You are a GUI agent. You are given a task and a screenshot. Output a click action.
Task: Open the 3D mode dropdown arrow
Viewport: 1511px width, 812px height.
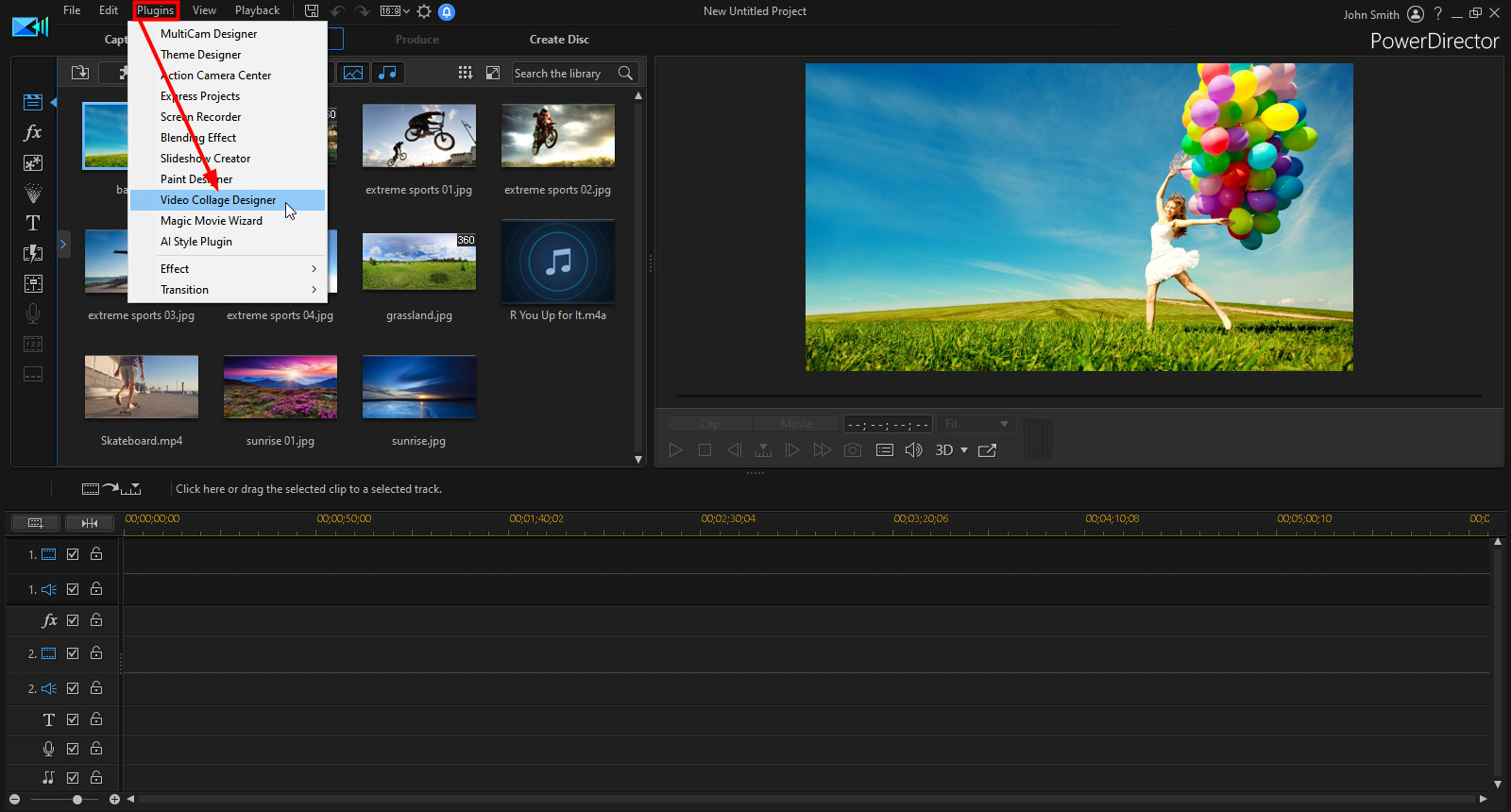coord(964,450)
